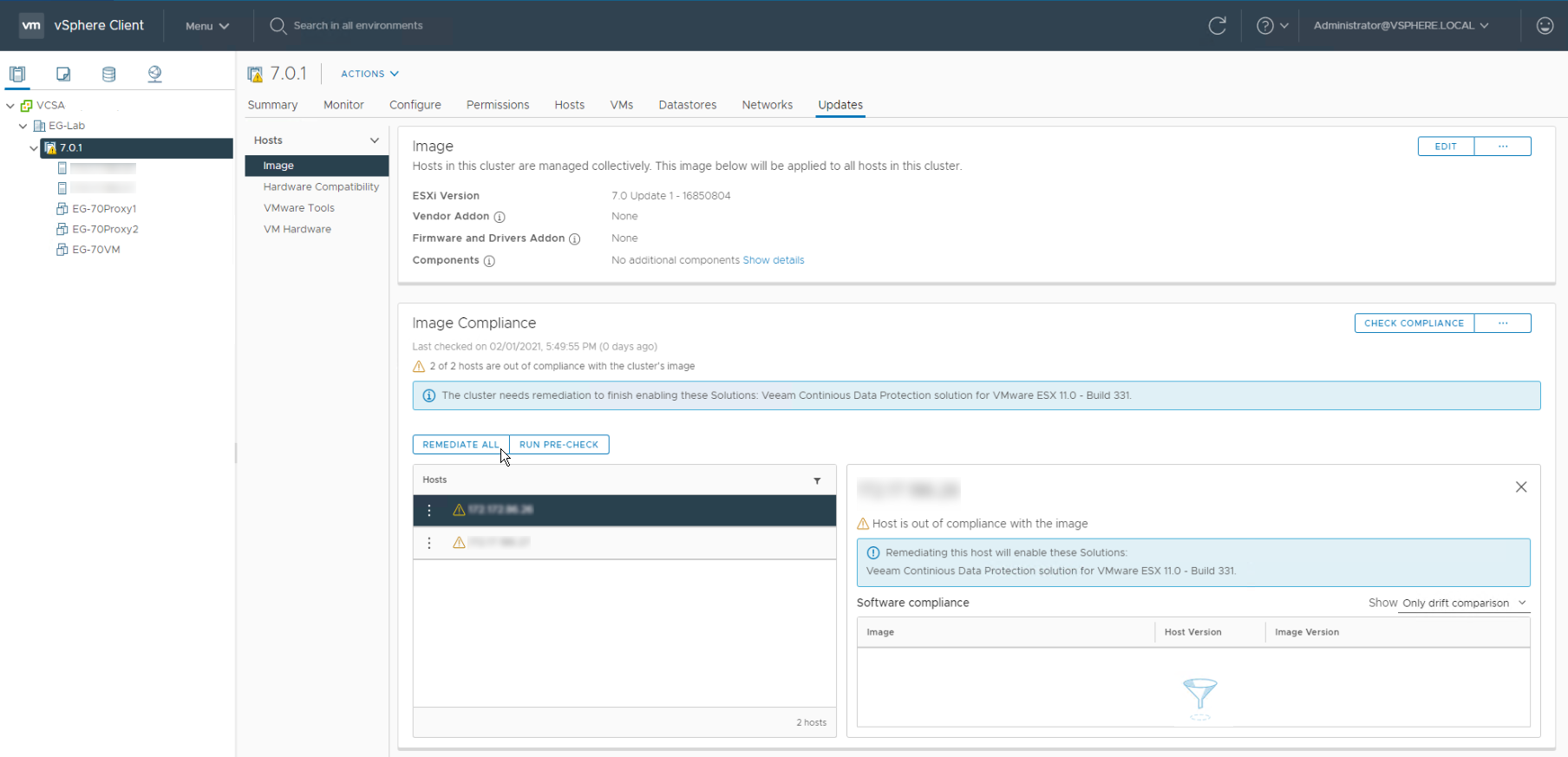1568x757 pixels.
Task: Open the ACTIONS dropdown
Action: coord(369,75)
